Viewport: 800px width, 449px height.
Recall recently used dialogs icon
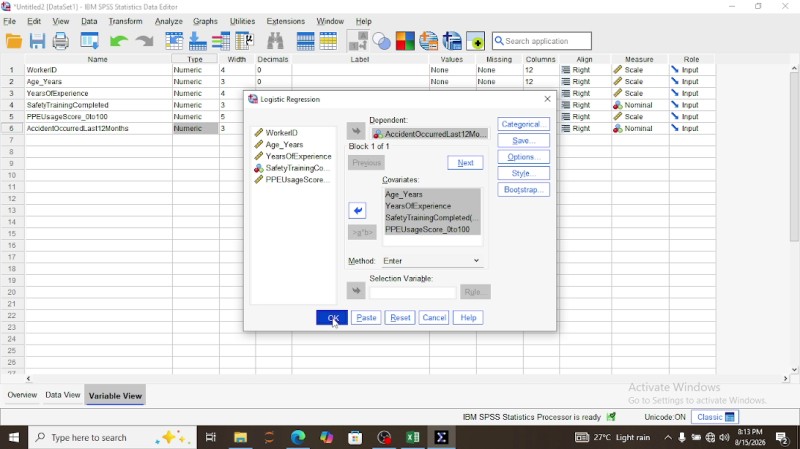click(90, 41)
